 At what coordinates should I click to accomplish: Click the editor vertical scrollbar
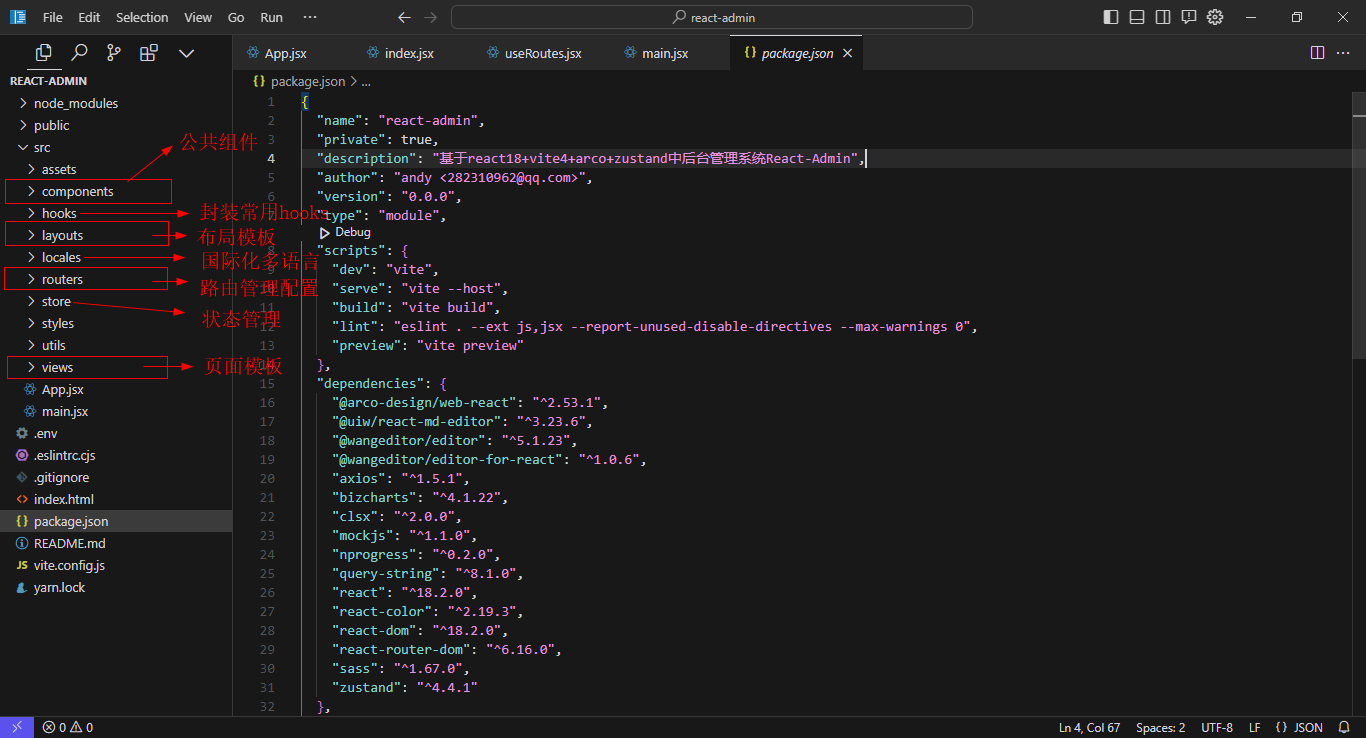pos(1357,225)
